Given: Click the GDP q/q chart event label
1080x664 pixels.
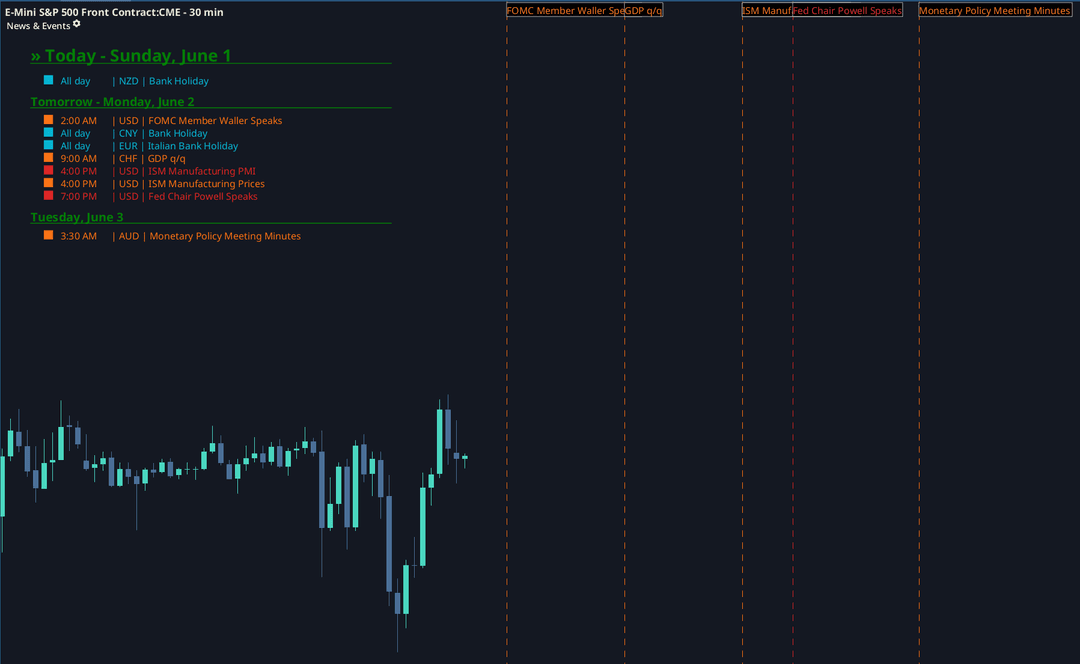Looking at the screenshot, I should [643, 10].
